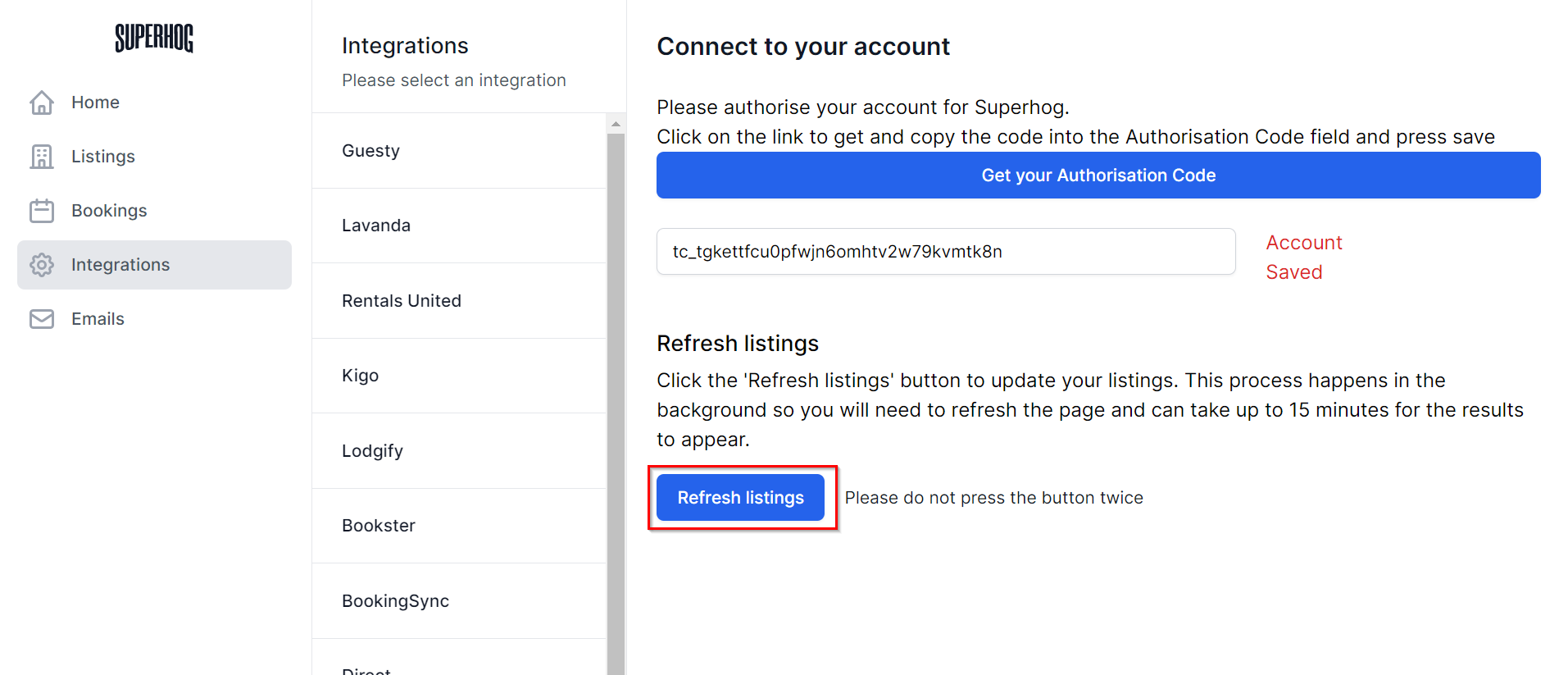
Task: Click 'Please select an integration' text
Action: pos(454,80)
